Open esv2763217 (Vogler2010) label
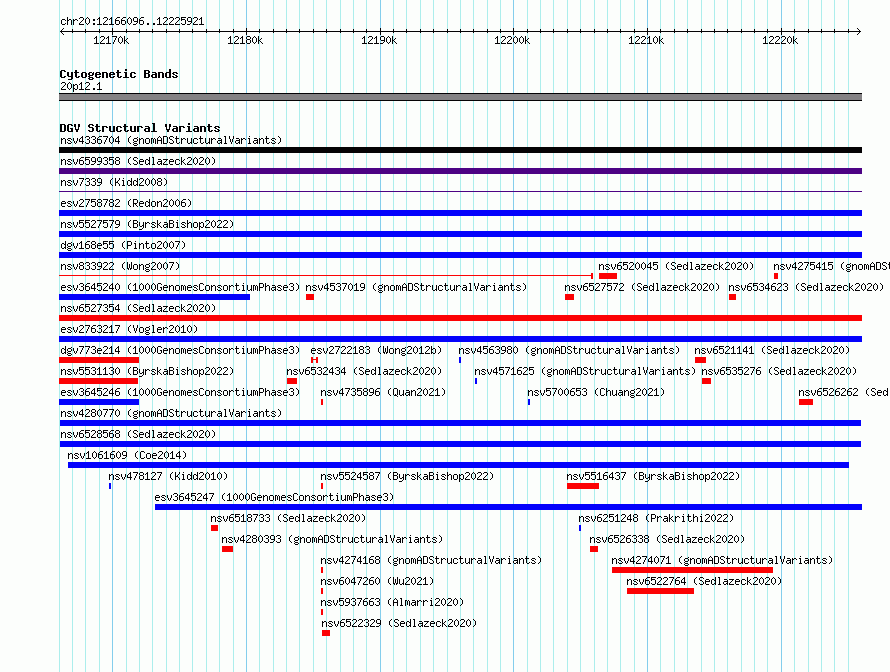The image size is (890, 672). click(x=129, y=329)
